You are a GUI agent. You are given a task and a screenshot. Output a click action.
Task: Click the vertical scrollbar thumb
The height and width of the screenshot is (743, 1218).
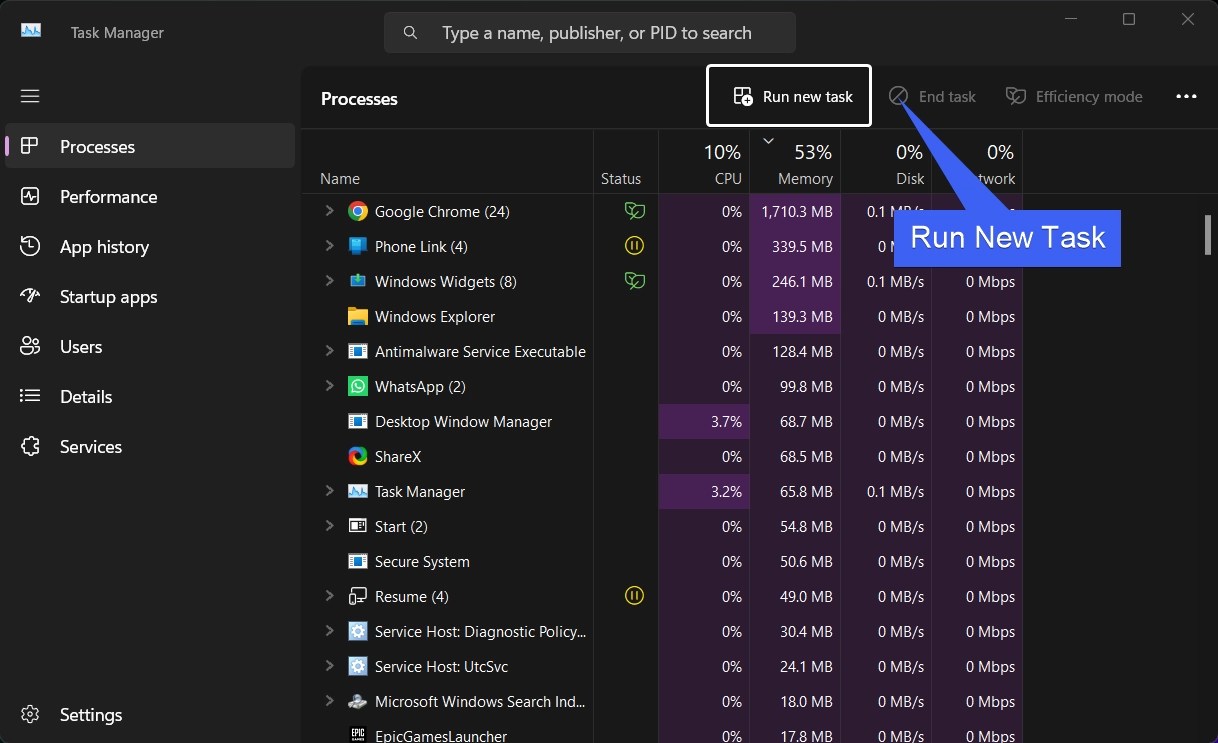click(1208, 234)
